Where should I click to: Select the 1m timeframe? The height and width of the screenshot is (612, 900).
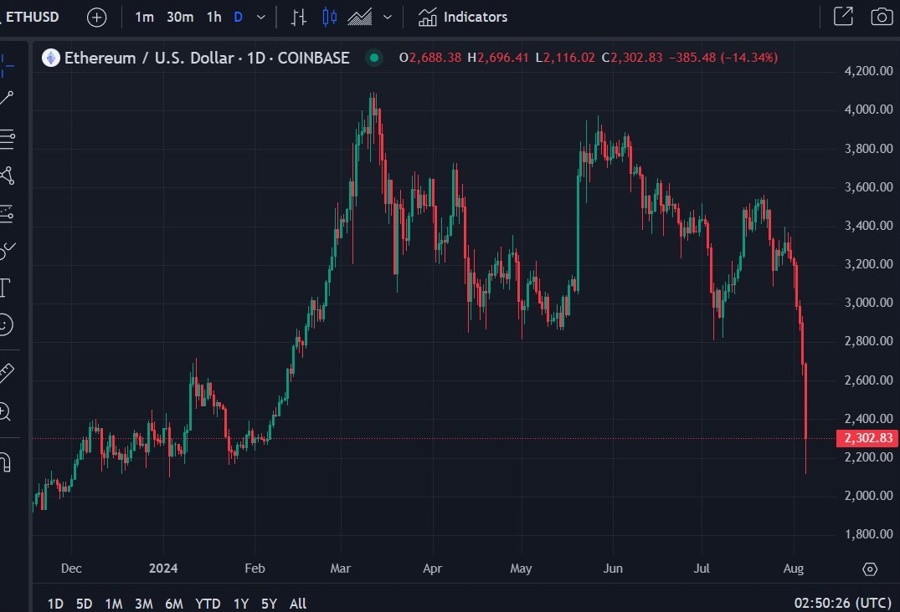144,17
